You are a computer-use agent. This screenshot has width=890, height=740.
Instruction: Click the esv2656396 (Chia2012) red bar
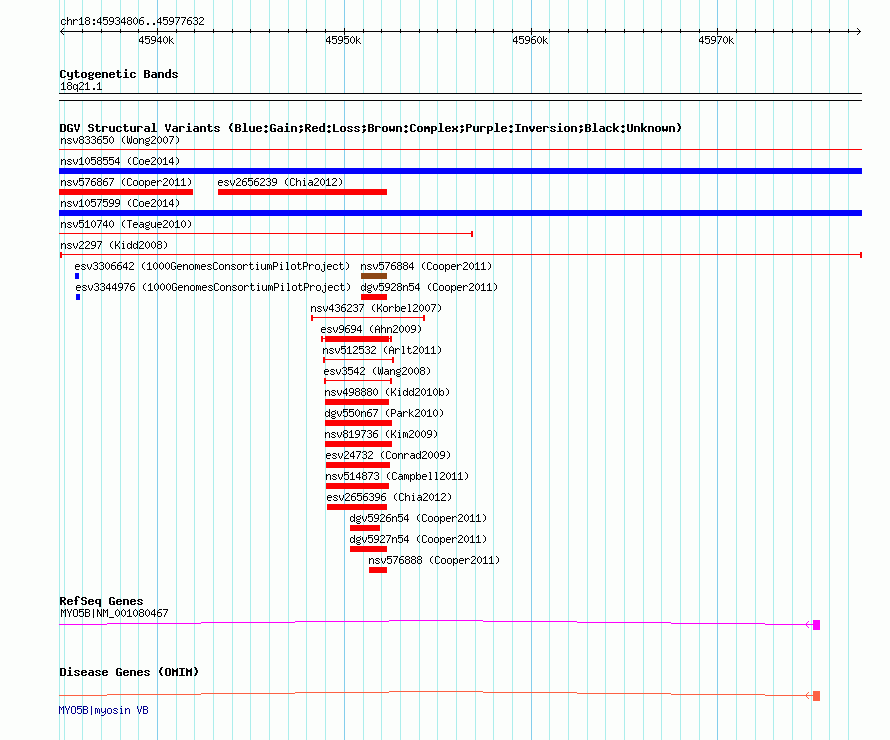tap(357, 507)
